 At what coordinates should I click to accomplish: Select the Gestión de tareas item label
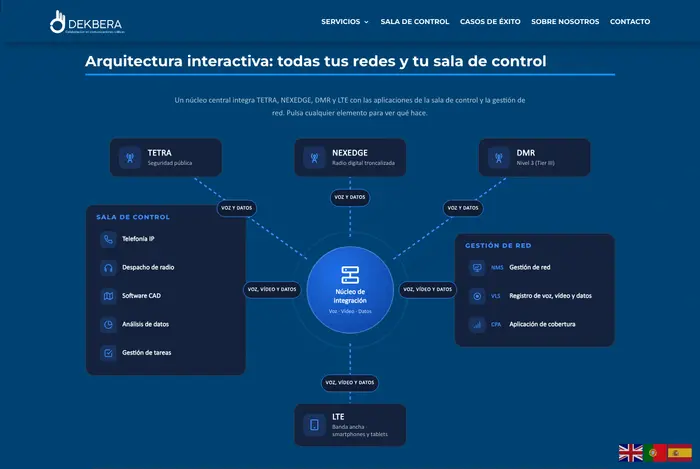(x=146, y=353)
